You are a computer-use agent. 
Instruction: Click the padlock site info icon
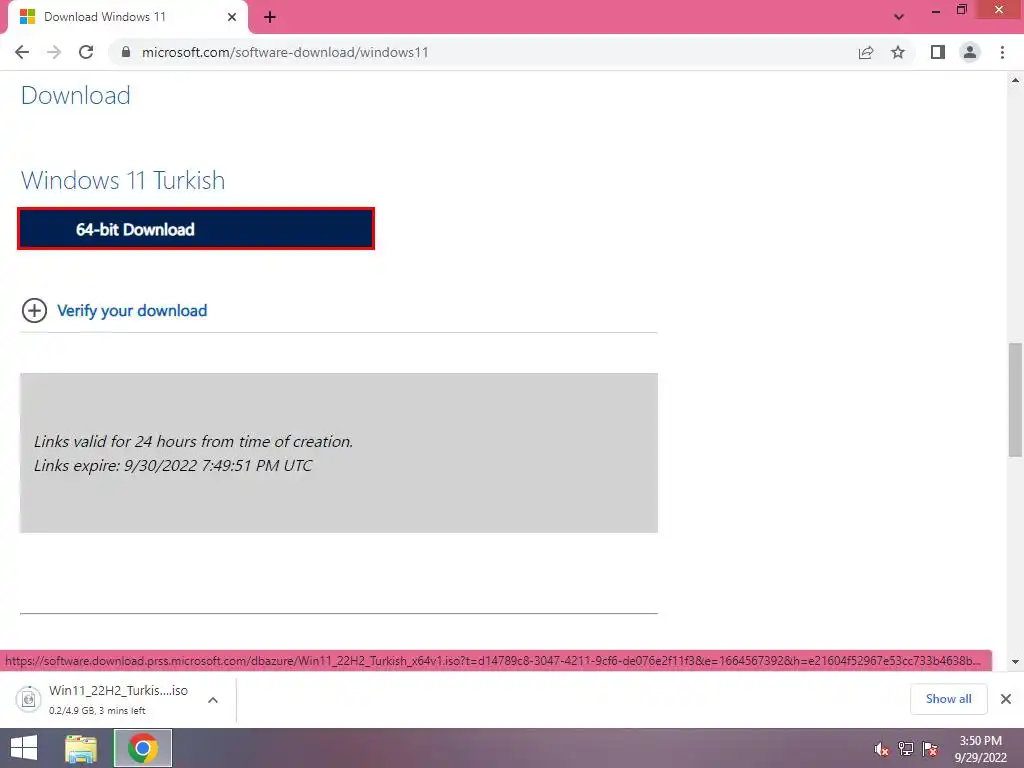126,52
